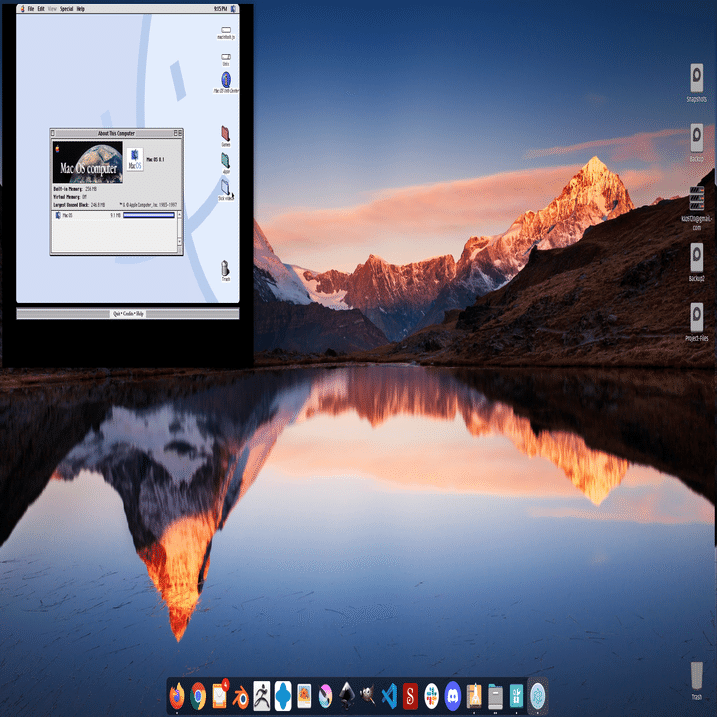Click the Mac OS computer earth banner
This screenshot has height=717, width=717.
(x=88, y=162)
